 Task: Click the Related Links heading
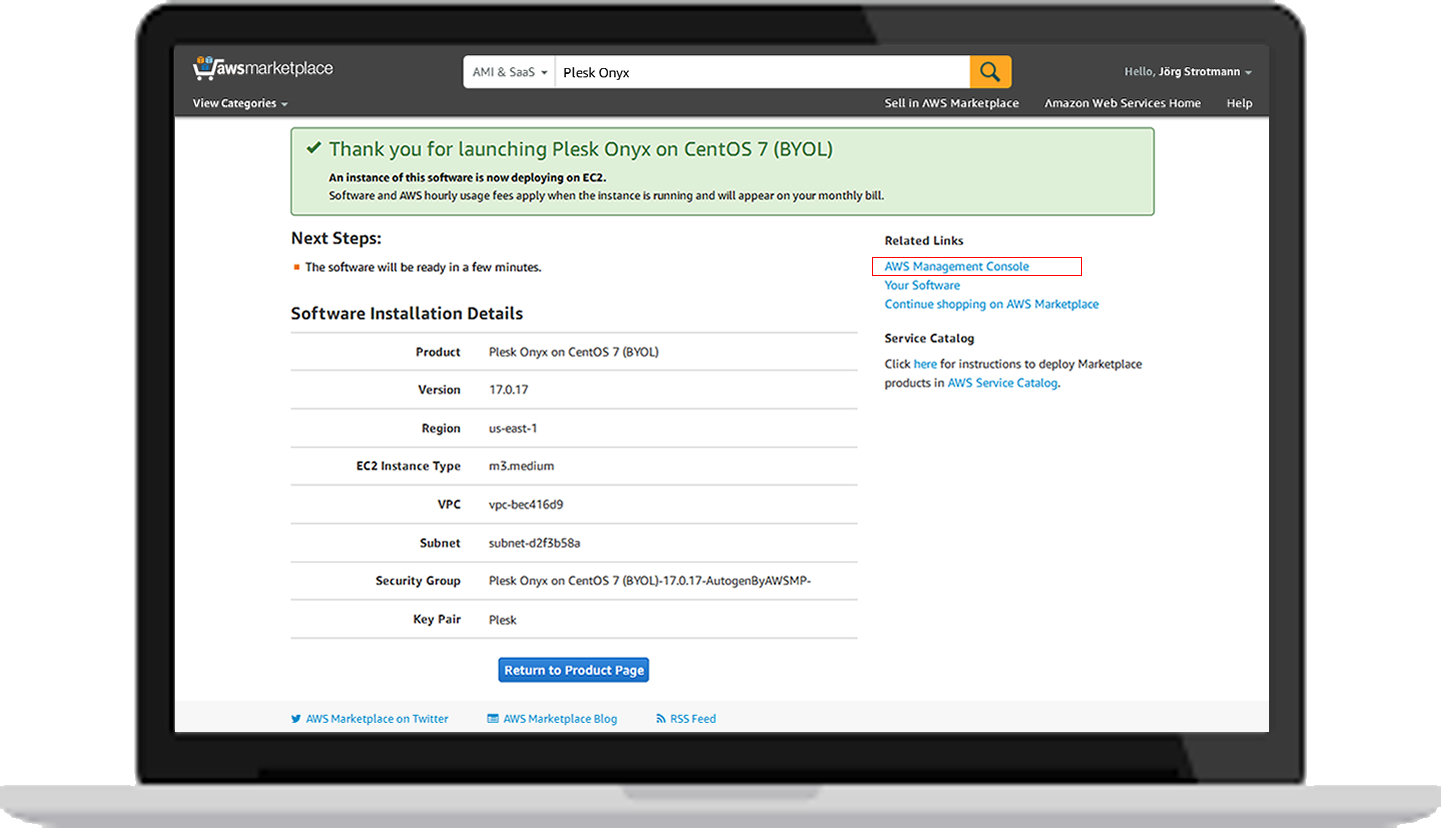tap(924, 241)
